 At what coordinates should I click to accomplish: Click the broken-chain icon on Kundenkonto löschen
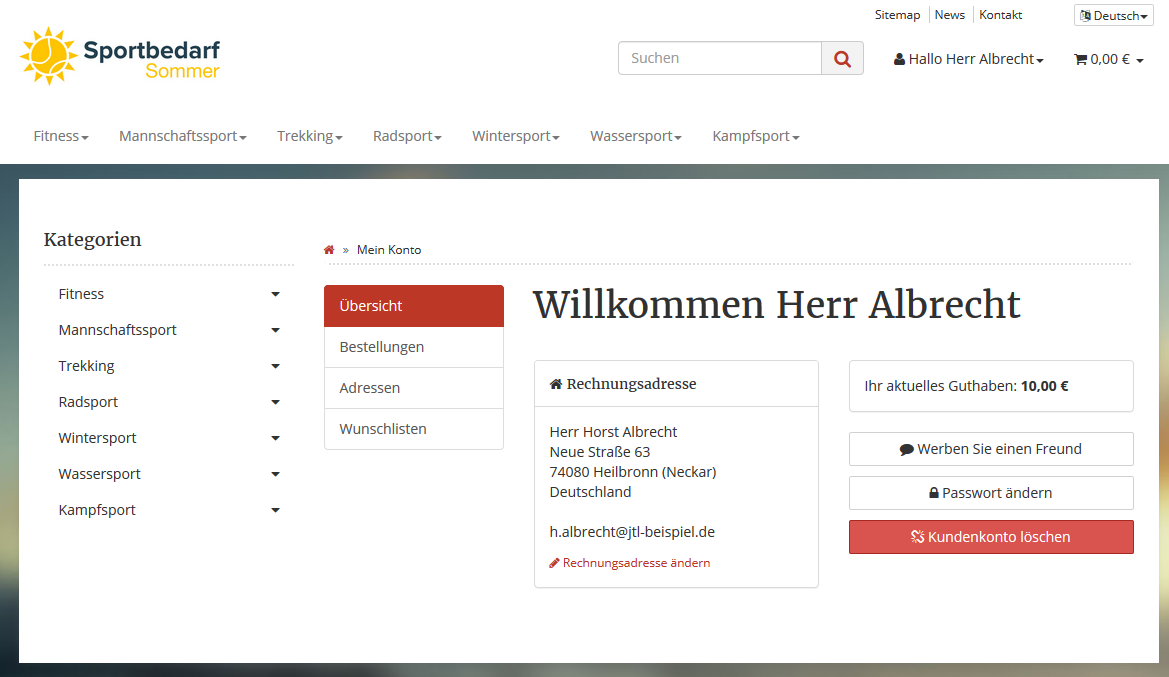[x=916, y=537]
